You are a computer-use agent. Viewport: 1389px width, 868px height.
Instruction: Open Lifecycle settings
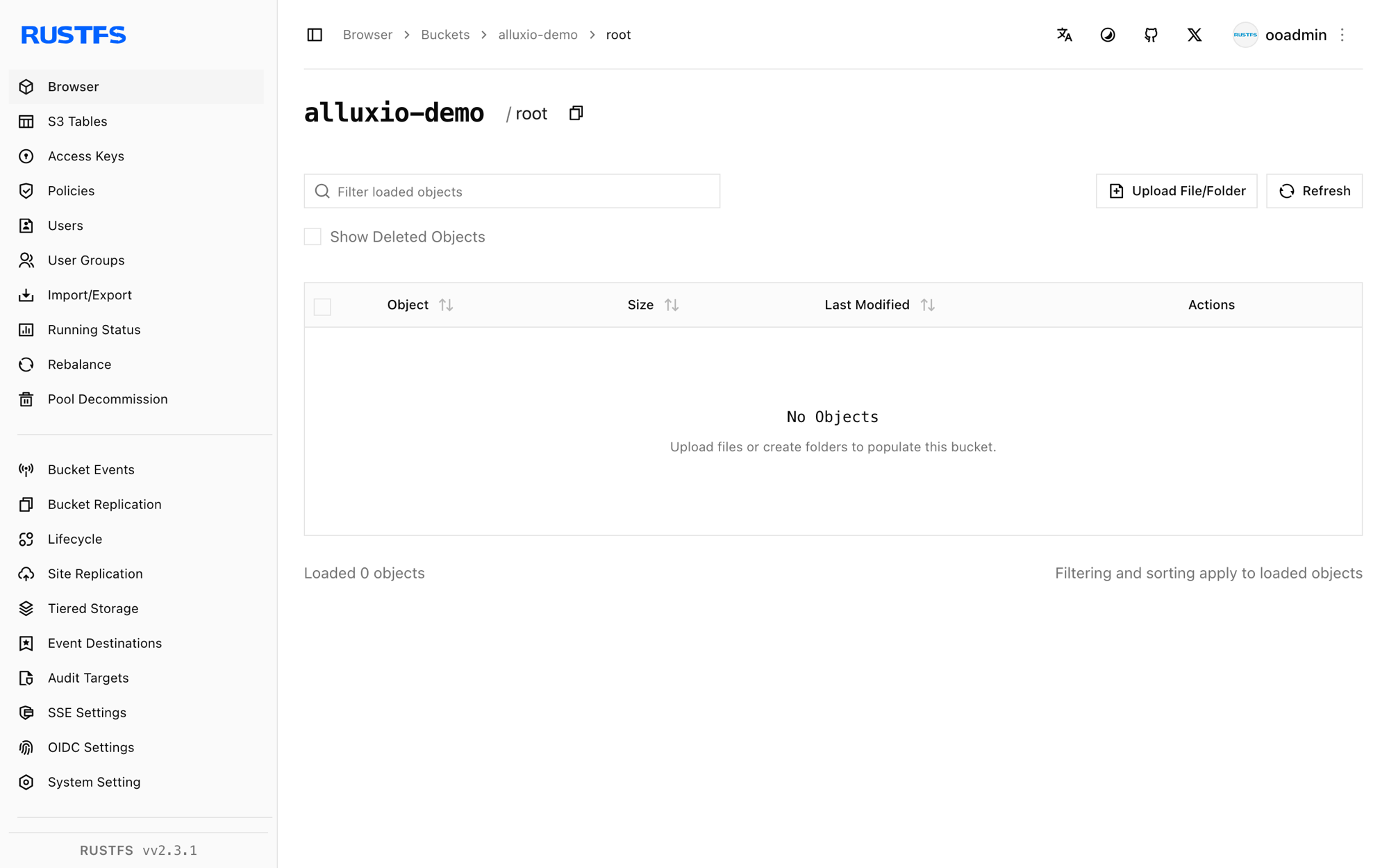click(x=136, y=540)
